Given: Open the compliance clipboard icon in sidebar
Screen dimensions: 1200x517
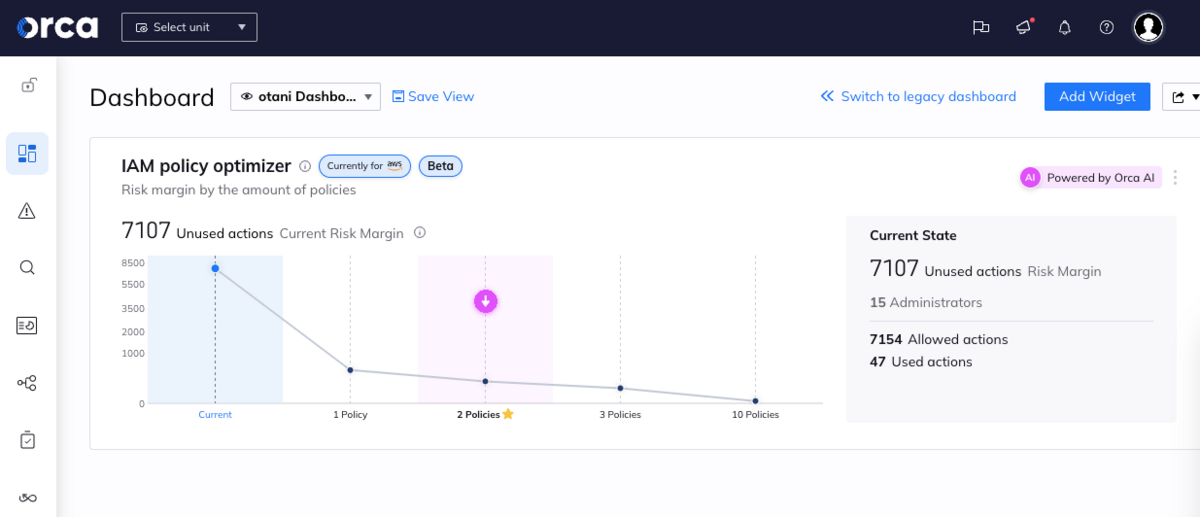Looking at the screenshot, I should (x=28, y=440).
